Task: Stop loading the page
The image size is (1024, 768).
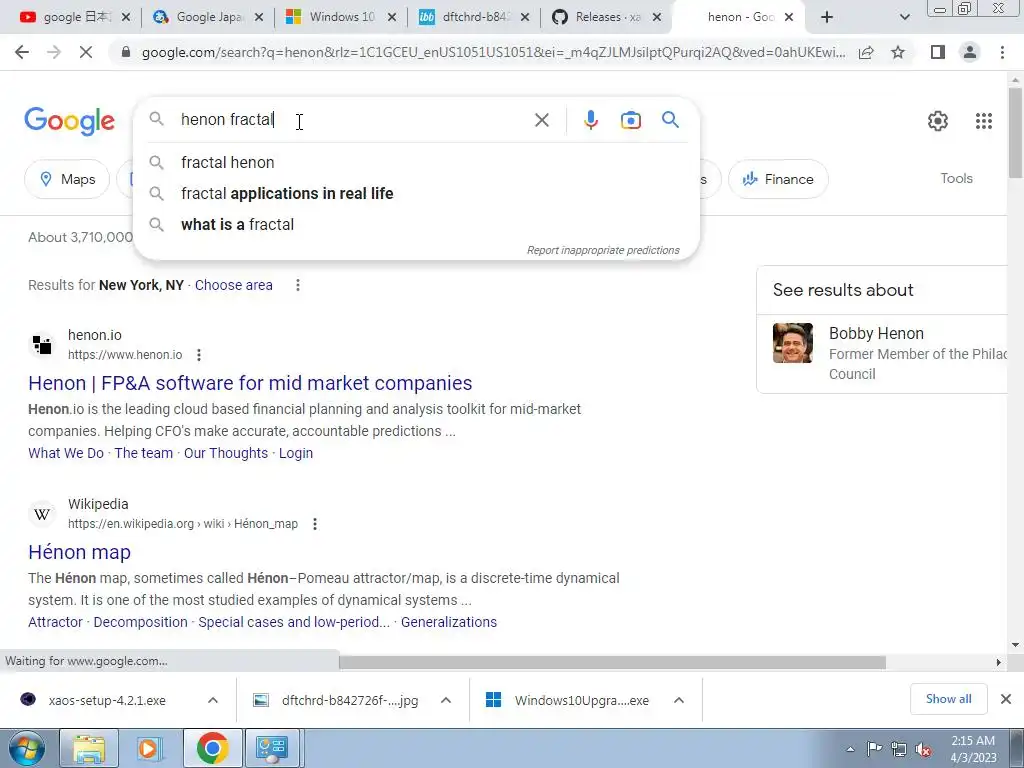Action: 86,52
